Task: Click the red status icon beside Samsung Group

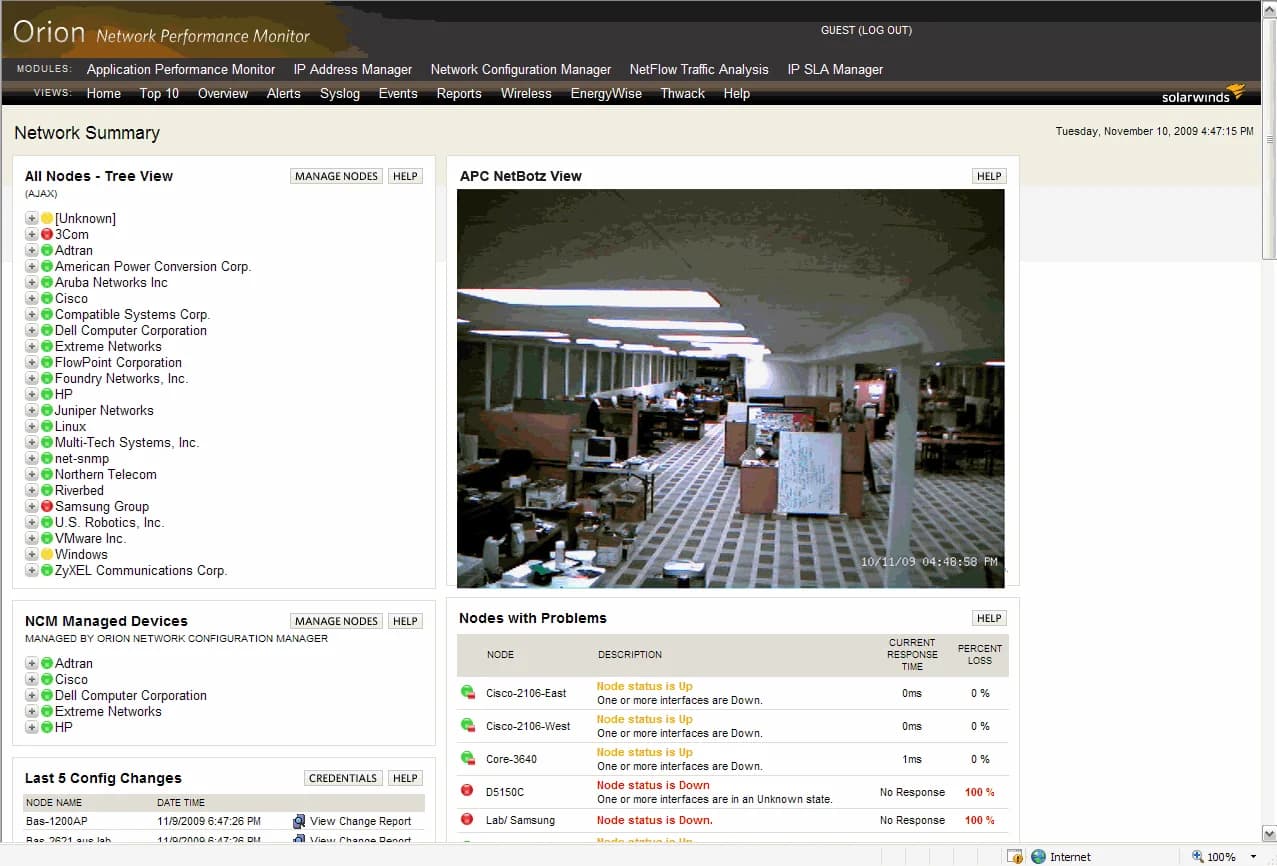Action: [47, 506]
